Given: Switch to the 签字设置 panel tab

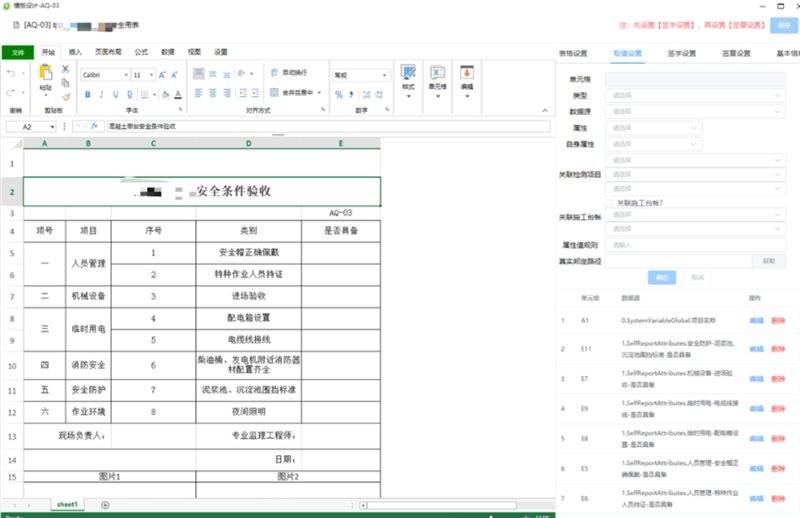Looking at the screenshot, I should click(682, 54).
